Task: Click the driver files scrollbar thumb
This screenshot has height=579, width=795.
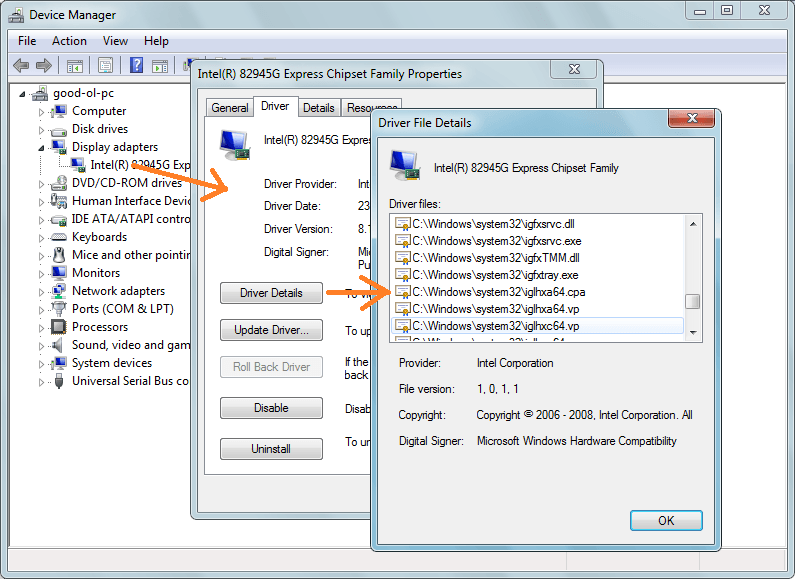Action: pyautogui.click(x=691, y=301)
